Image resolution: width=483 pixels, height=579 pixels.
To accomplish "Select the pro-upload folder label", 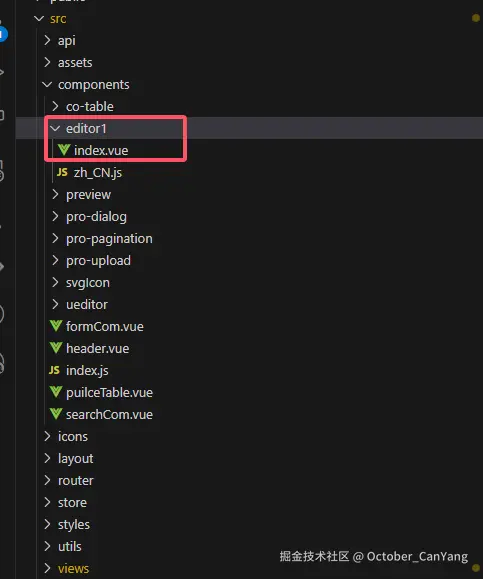I will pyautogui.click(x=98, y=261).
